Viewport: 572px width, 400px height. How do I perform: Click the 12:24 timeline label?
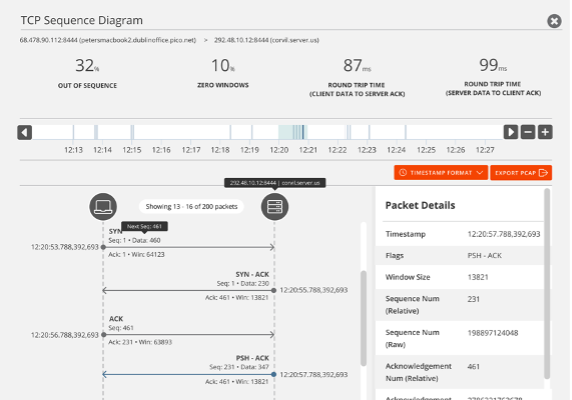[x=396, y=150]
